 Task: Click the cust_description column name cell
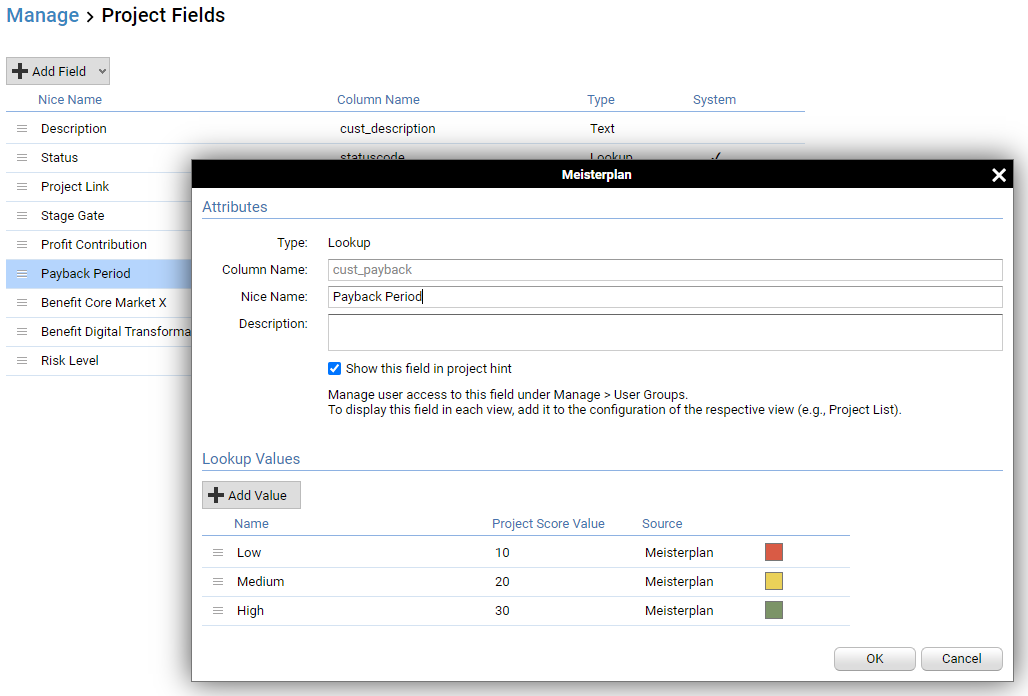pos(387,128)
